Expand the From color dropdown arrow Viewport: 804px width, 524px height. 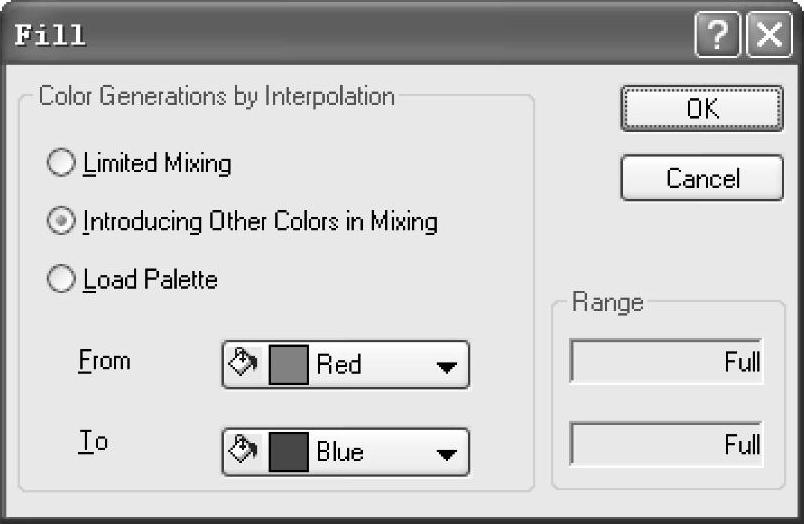(446, 366)
